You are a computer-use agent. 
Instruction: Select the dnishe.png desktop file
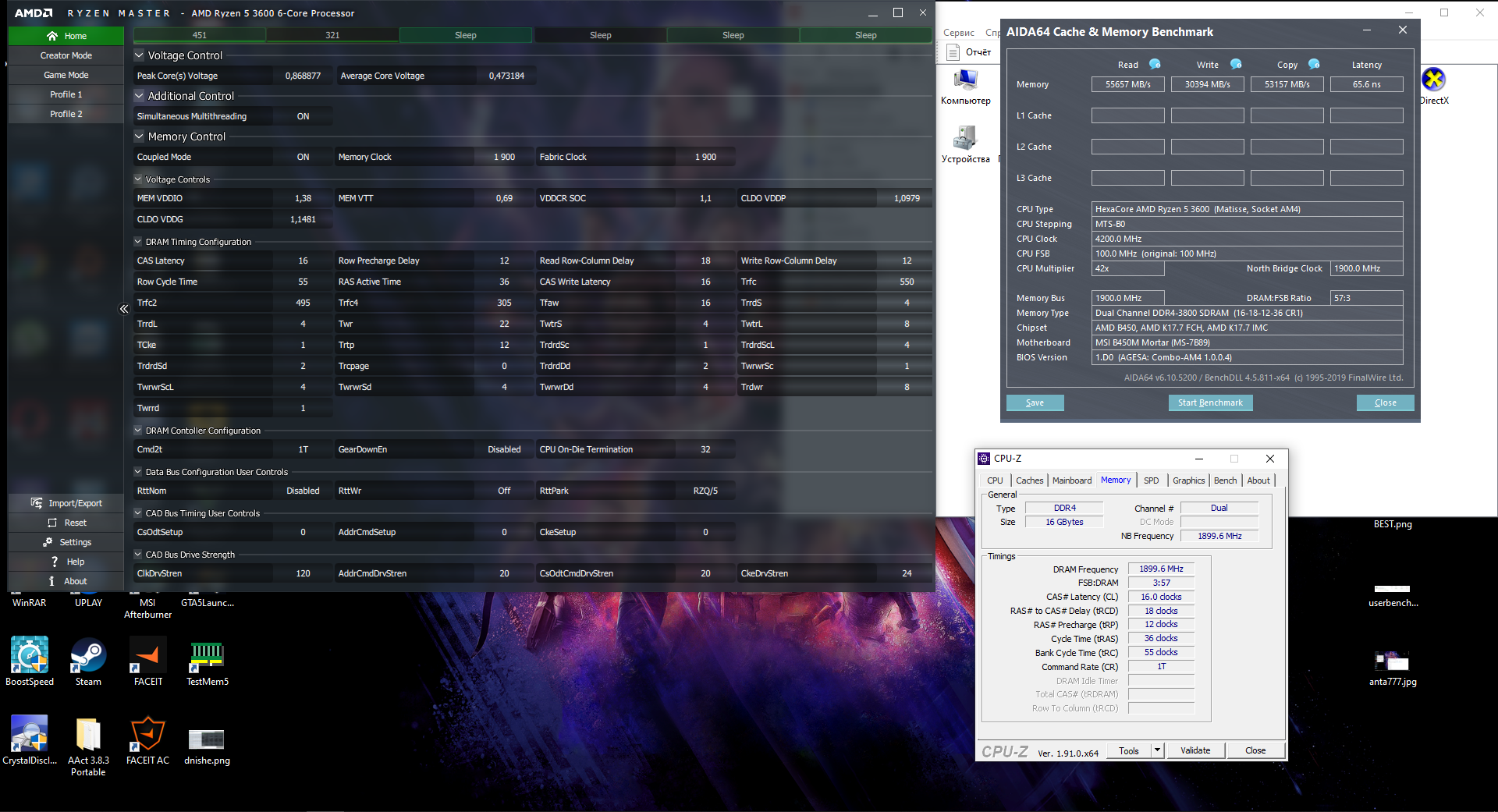208,747
